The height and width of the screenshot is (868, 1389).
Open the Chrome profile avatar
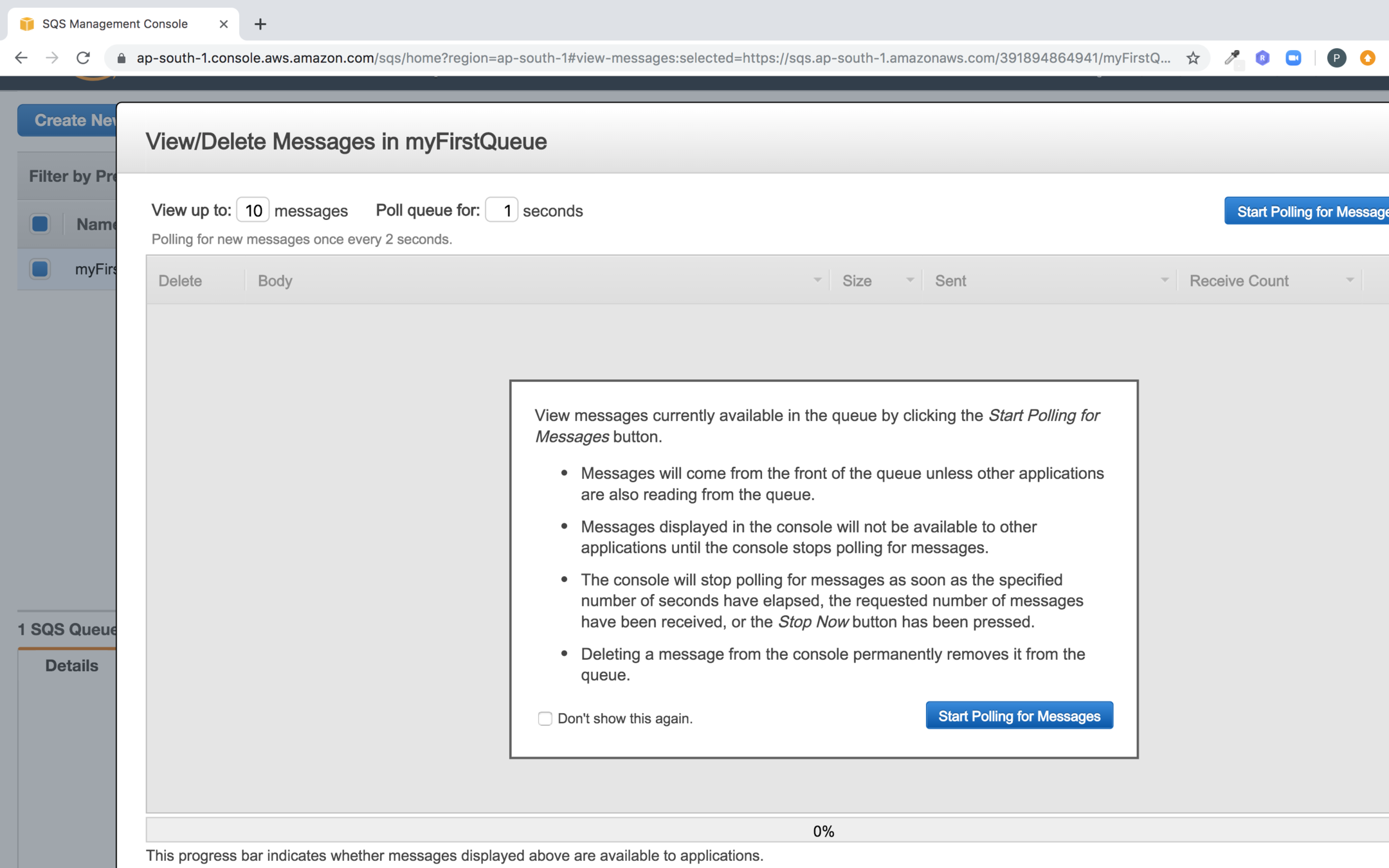click(x=1336, y=58)
